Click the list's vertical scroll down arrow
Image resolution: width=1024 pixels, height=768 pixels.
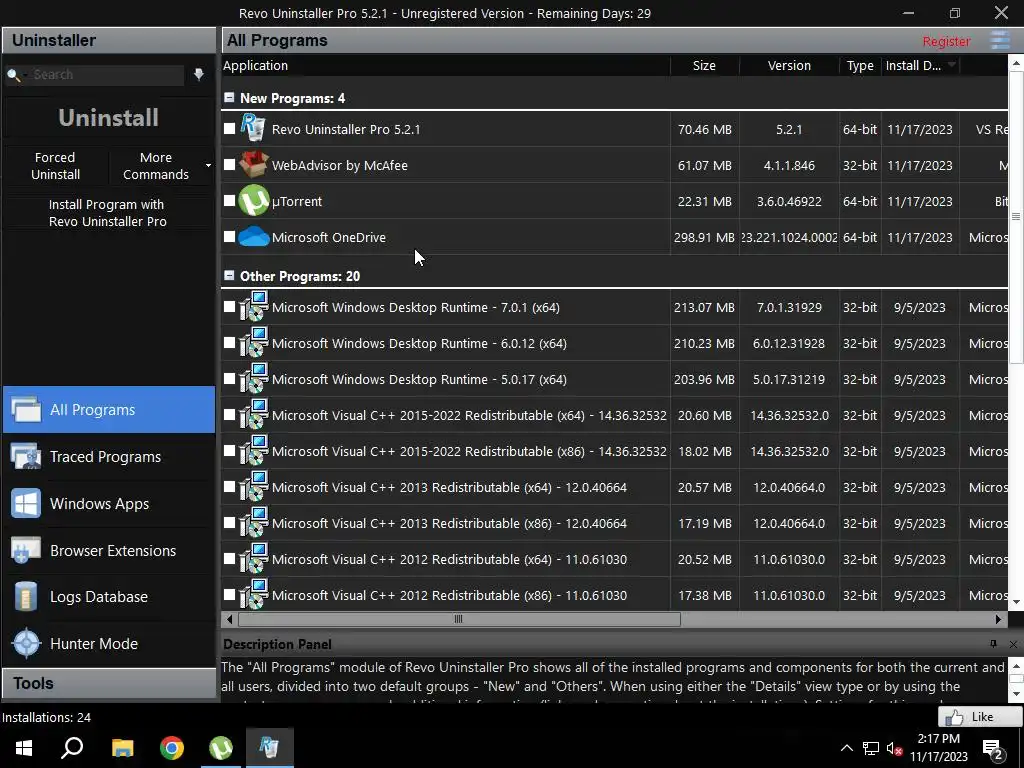coord(1016,603)
